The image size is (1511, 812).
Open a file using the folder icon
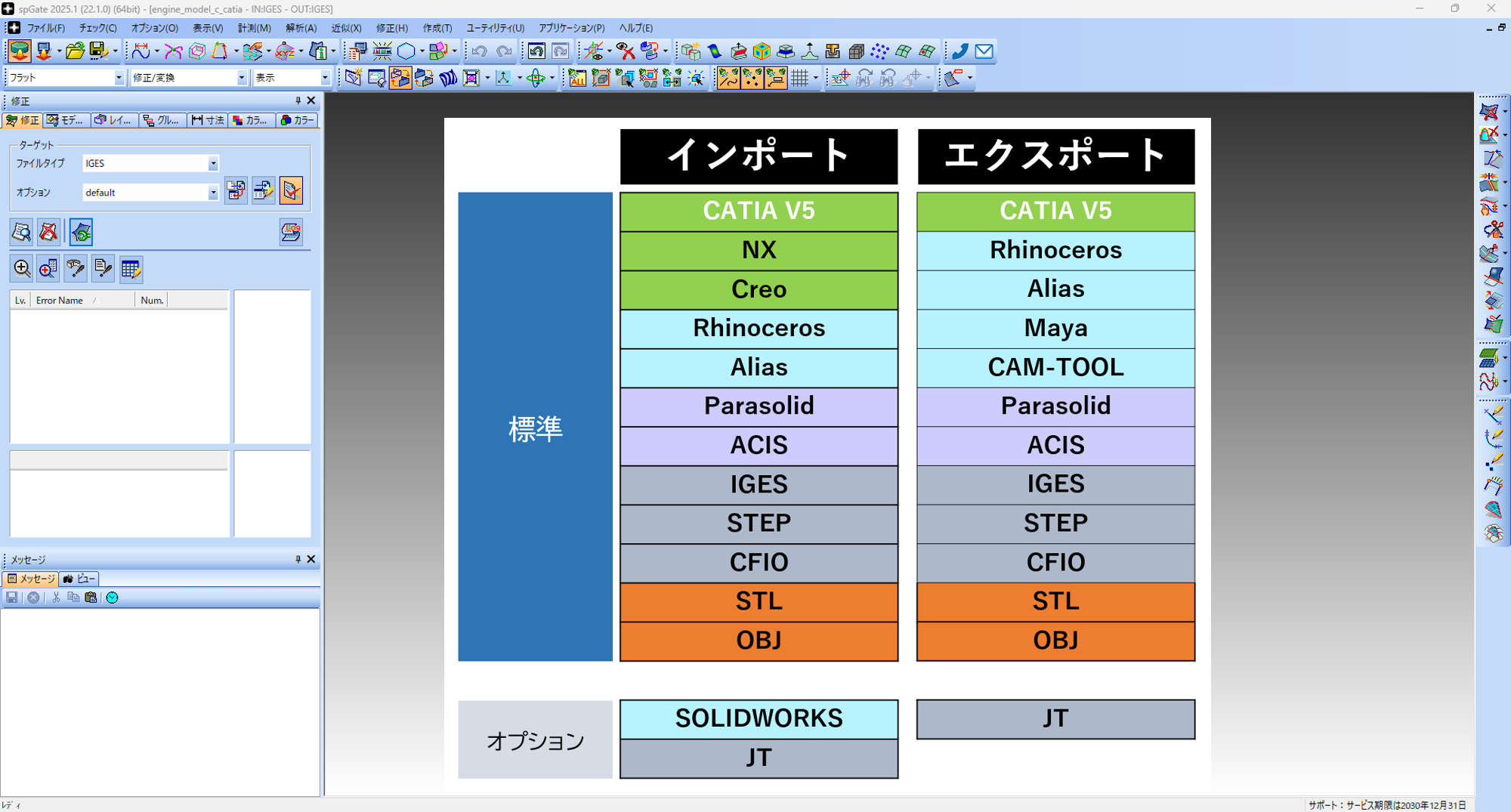tap(75, 51)
